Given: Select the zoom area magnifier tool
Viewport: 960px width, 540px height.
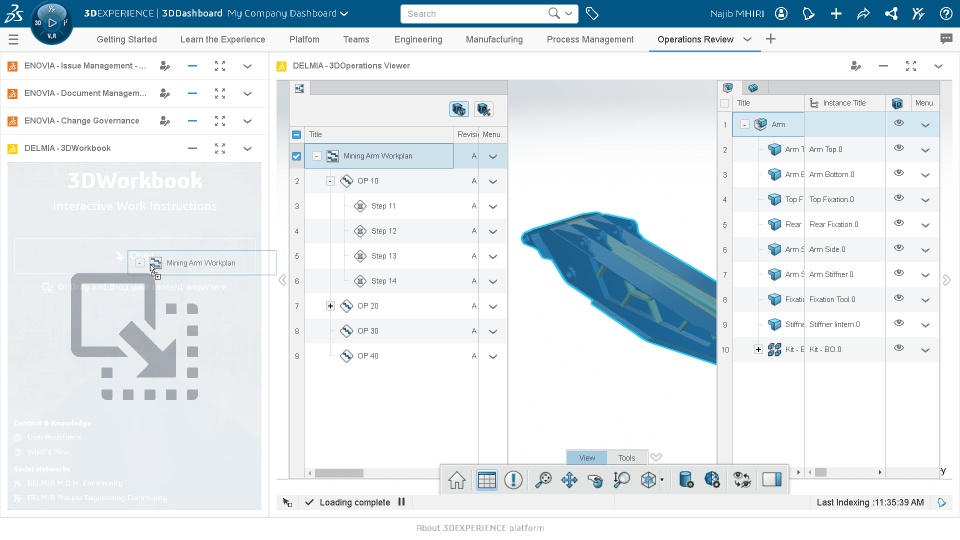Looking at the screenshot, I should (621, 480).
